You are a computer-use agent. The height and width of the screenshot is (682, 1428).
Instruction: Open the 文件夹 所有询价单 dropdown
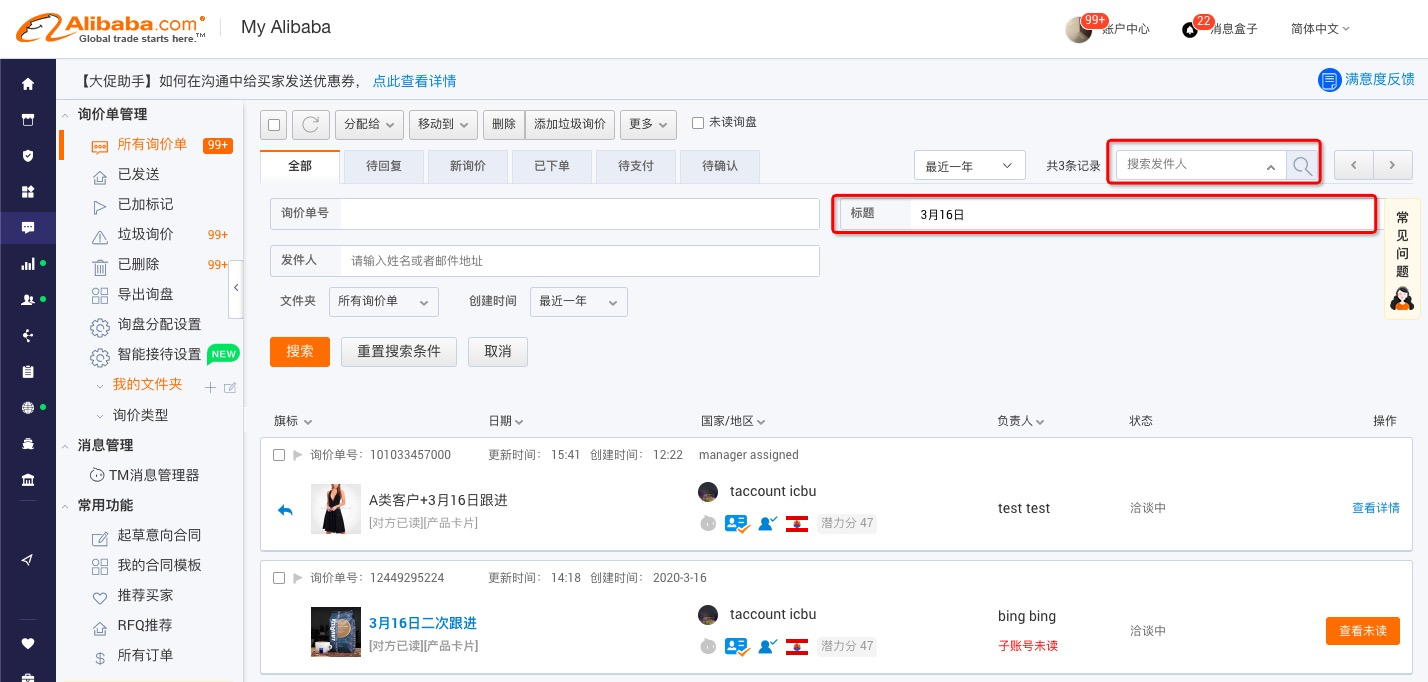pos(383,301)
